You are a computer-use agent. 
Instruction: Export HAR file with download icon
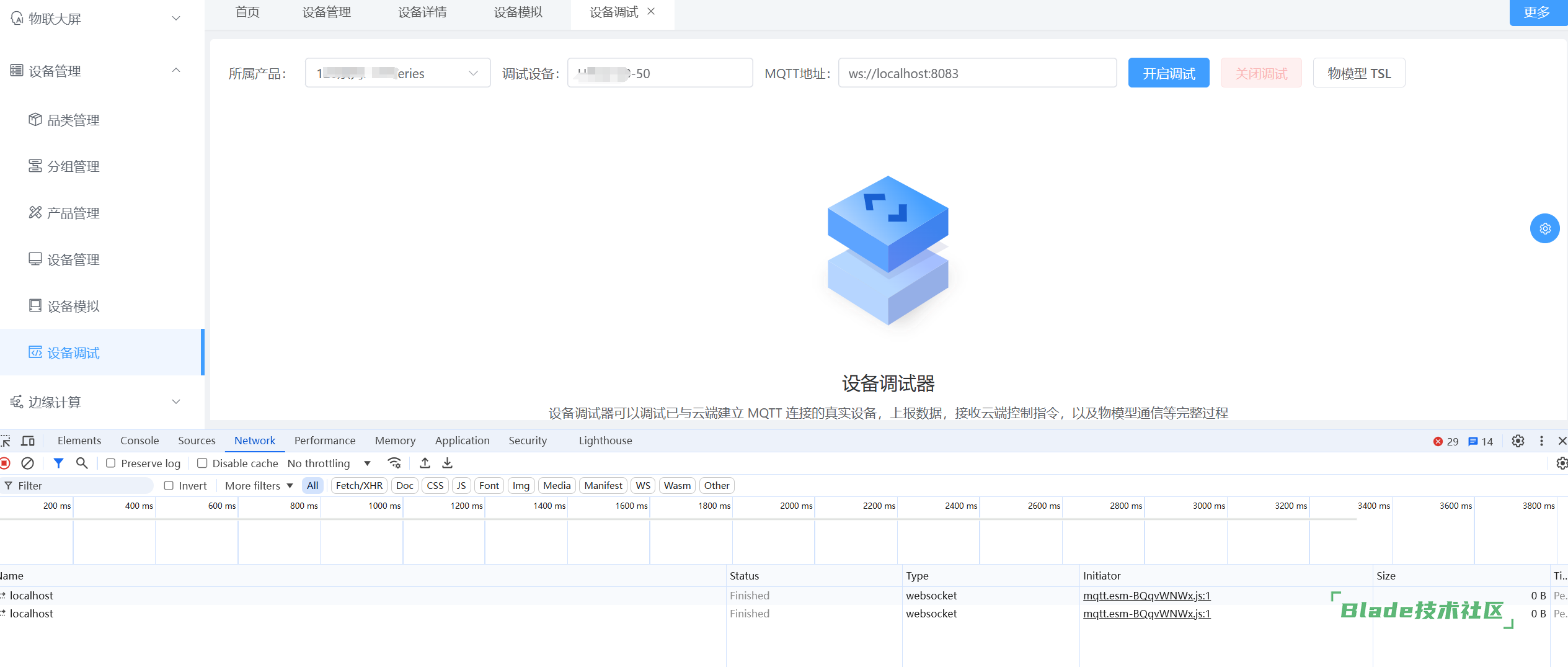447,463
